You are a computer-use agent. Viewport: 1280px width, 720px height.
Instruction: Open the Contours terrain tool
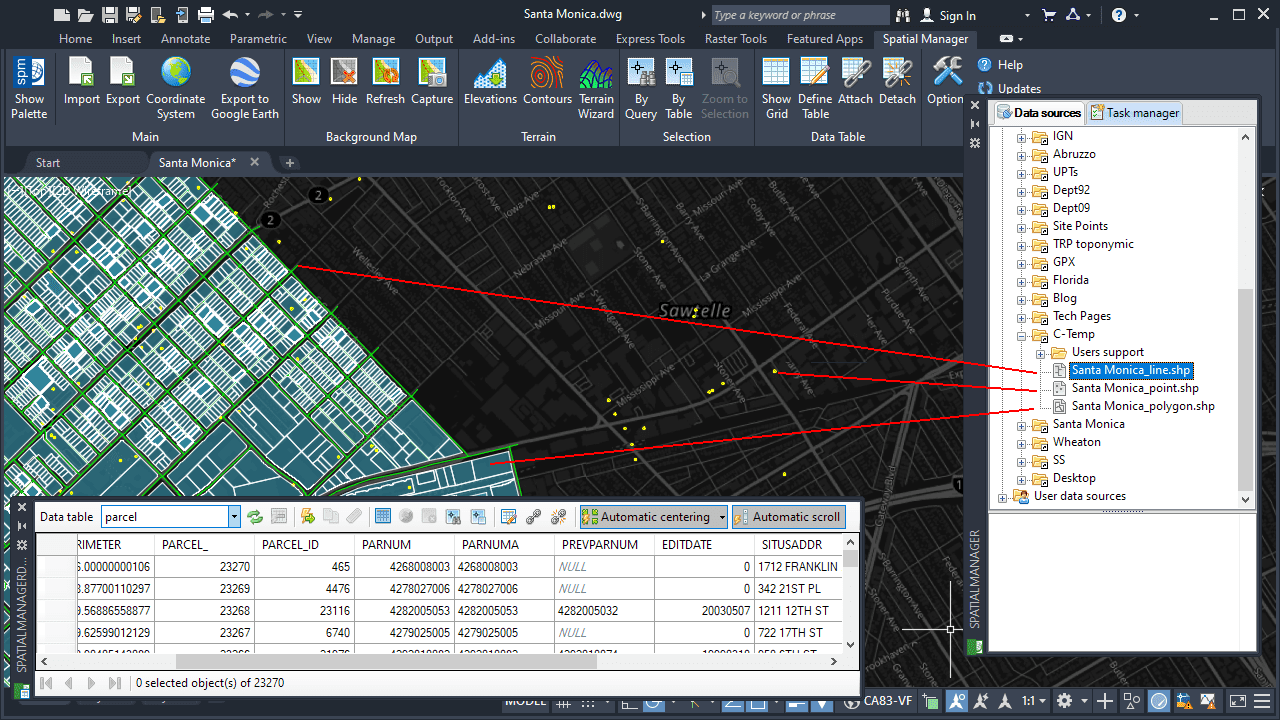(547, 82)
